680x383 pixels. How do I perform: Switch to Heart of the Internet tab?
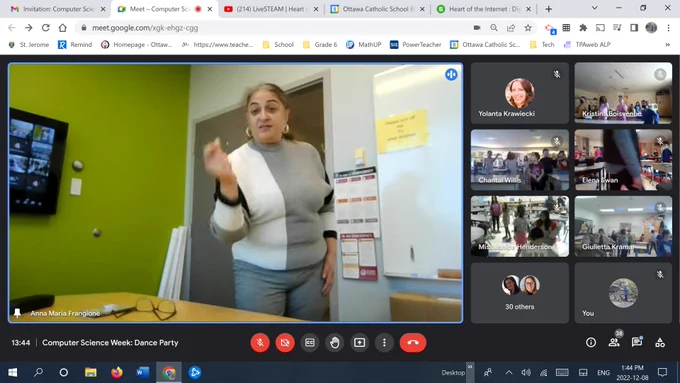point(484,9)
